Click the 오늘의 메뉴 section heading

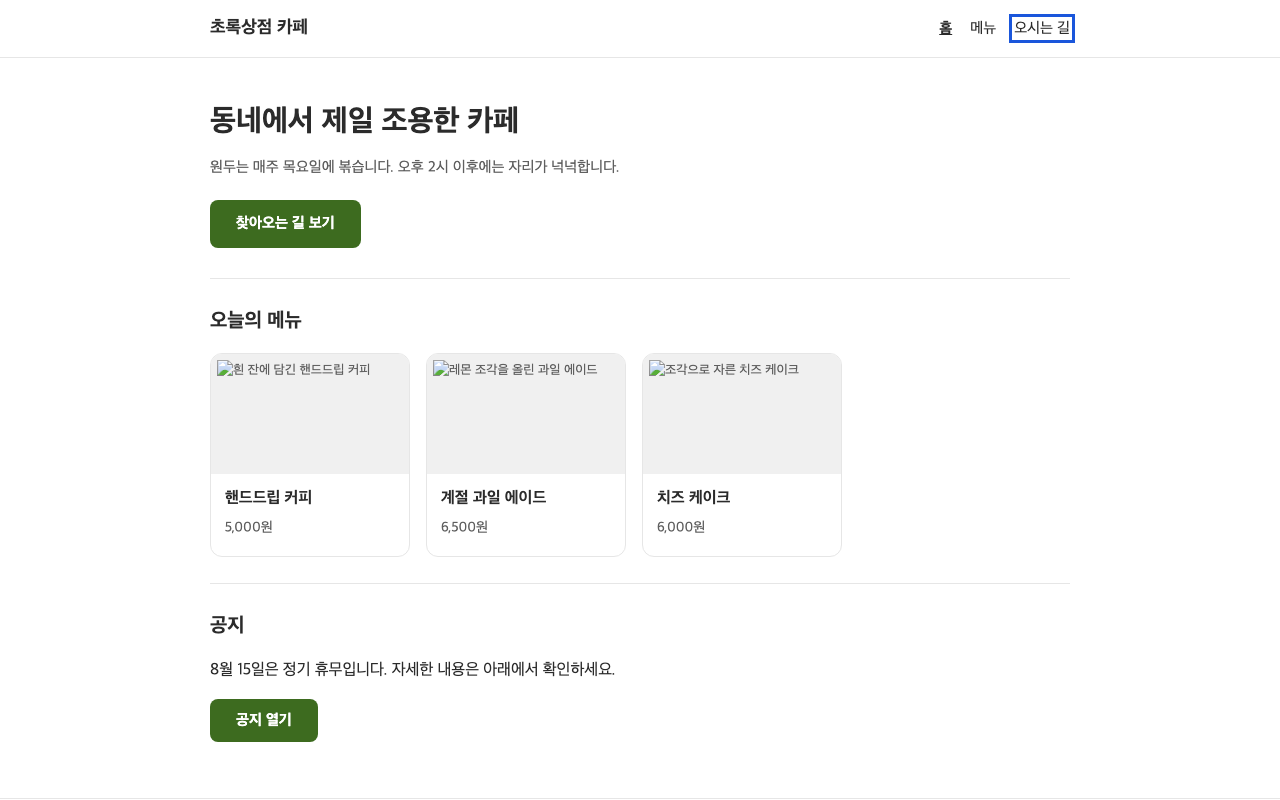255,320
